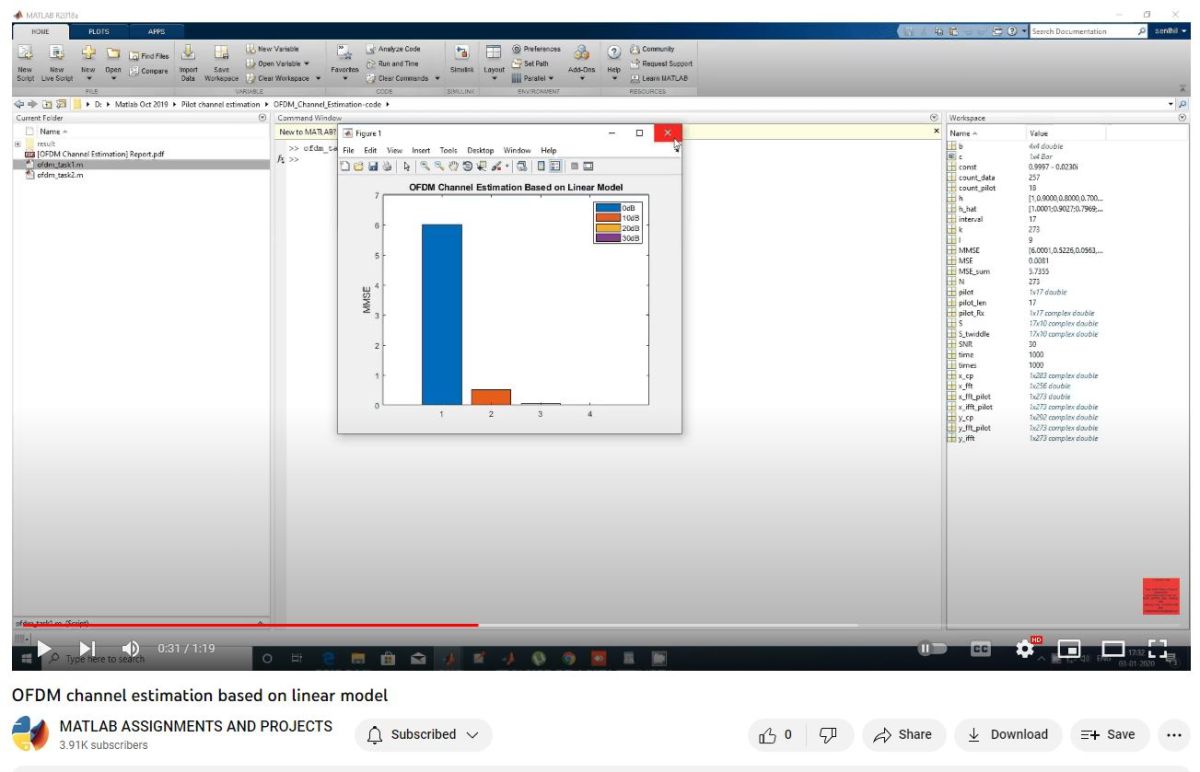Like the video with thumbs up
1200x772 pixels.
(x=775, y=734)
